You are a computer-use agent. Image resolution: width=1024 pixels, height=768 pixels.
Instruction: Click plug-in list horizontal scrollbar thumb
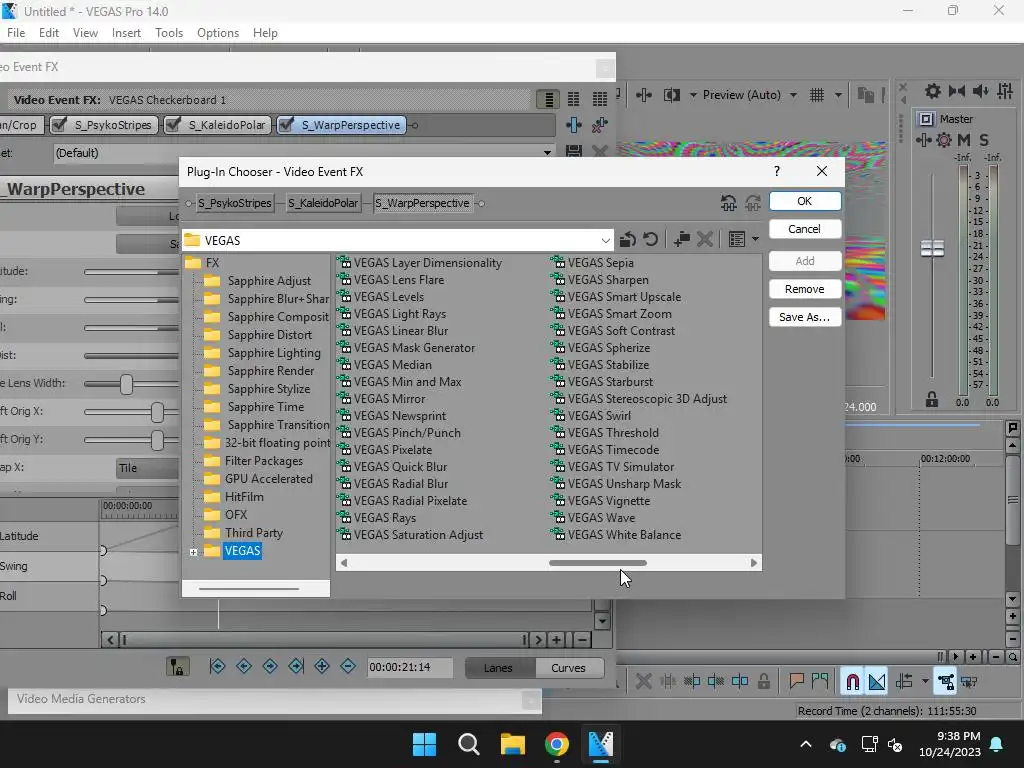pos(598,563)
